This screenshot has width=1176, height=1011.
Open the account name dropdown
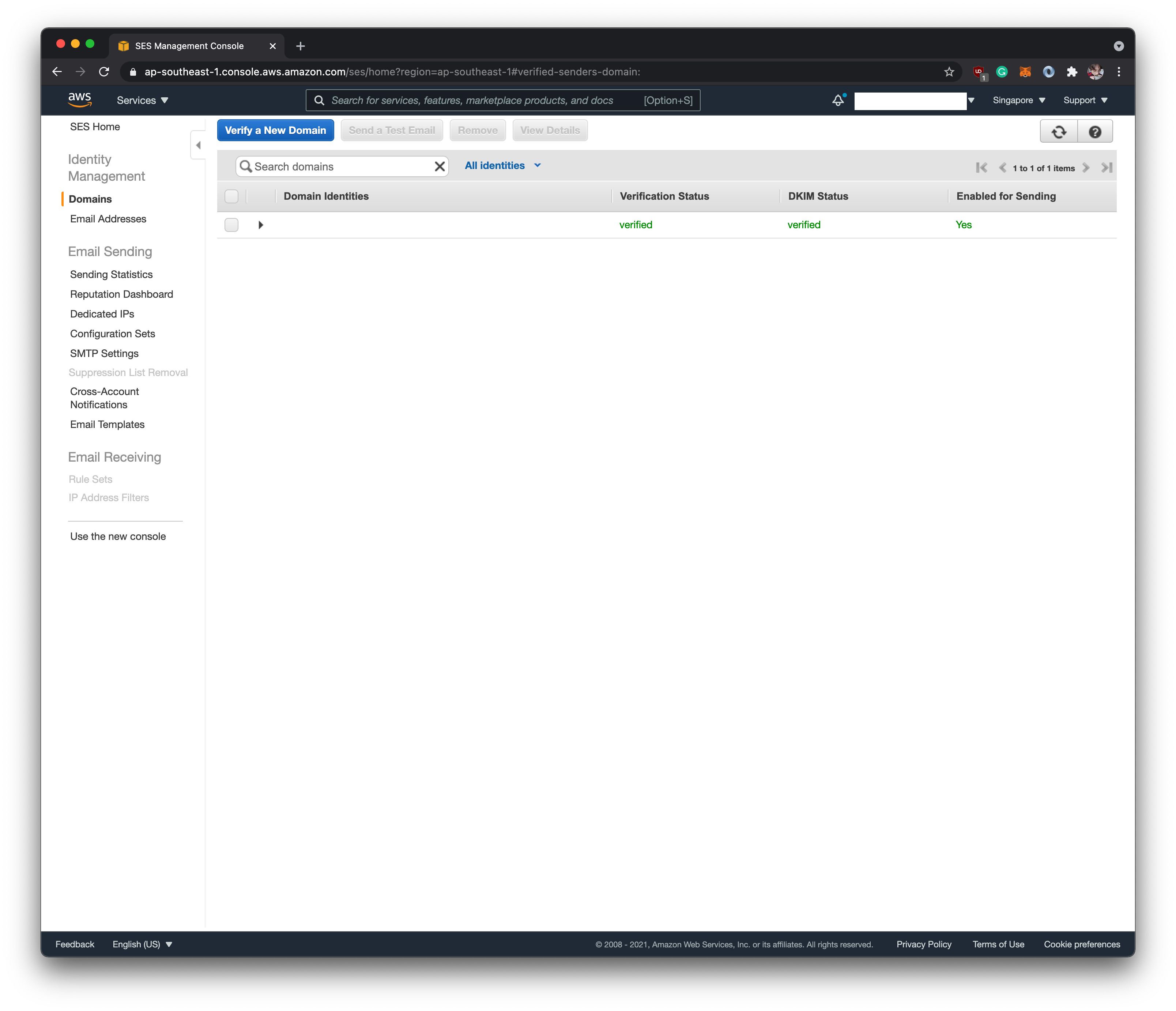(x=915, y=101)
